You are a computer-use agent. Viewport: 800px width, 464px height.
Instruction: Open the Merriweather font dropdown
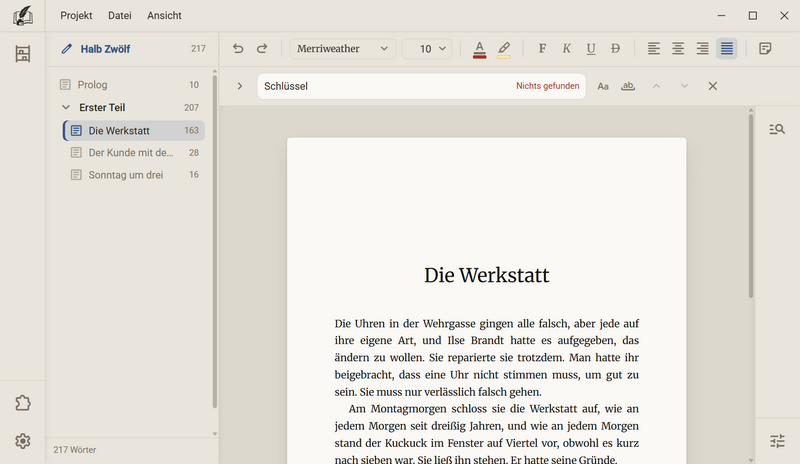(342, 48)
